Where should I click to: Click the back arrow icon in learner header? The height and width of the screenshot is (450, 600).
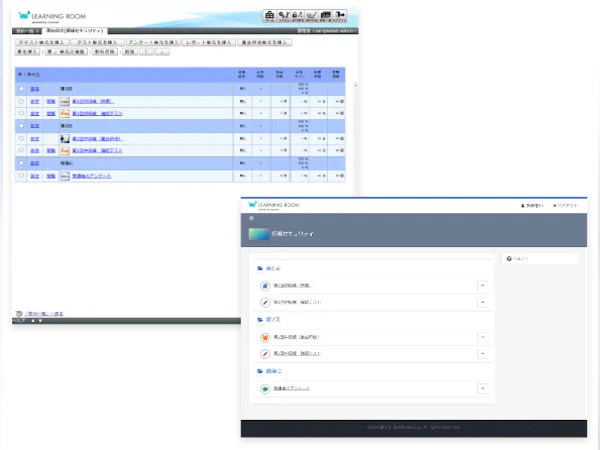click(251, 218)
